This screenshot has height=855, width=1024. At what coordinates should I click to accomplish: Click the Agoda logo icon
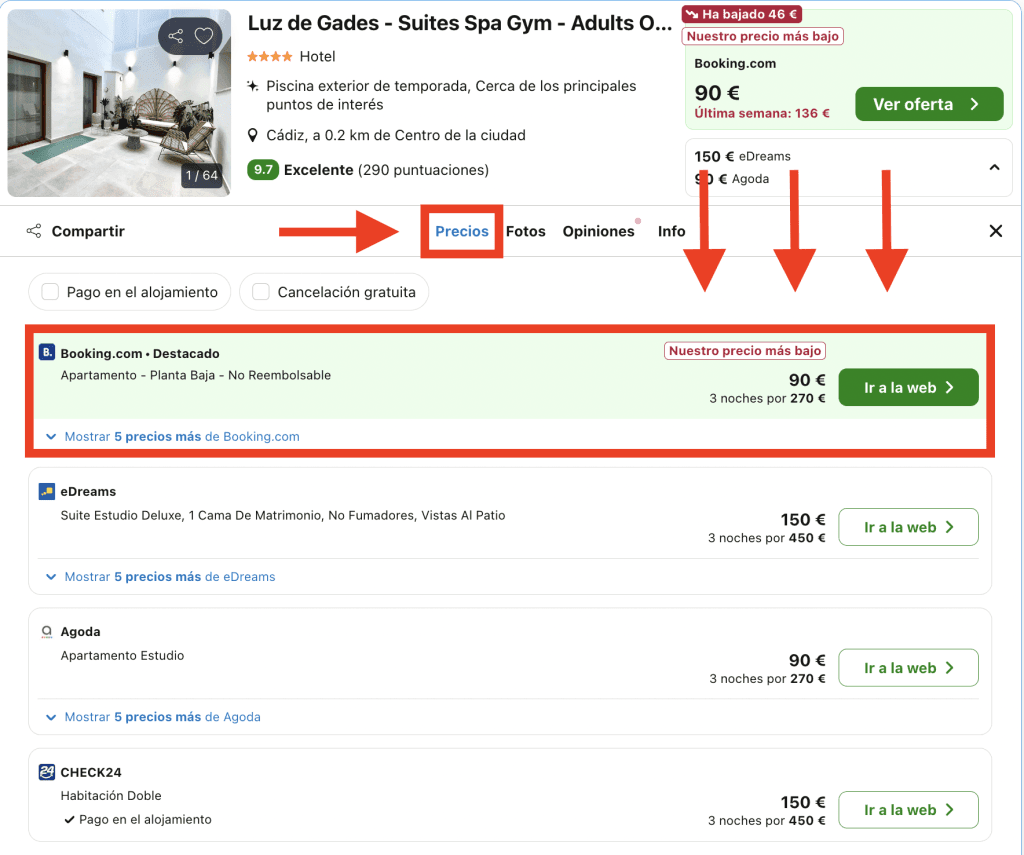[47, 632]
